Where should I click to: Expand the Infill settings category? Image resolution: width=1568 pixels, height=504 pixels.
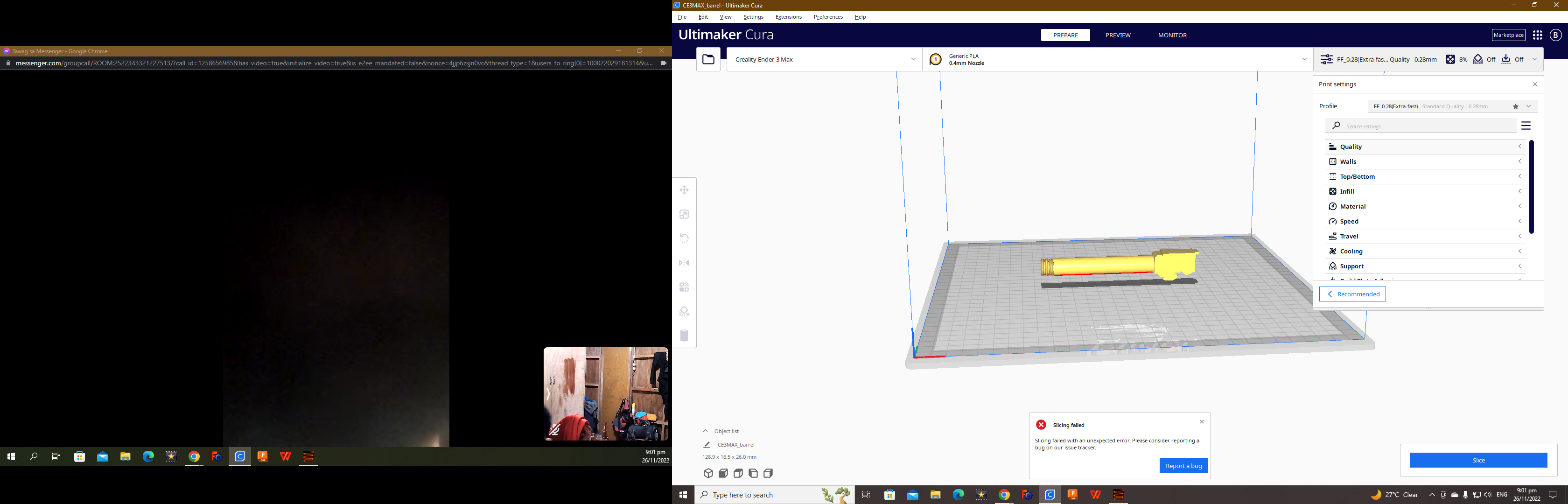[1424, 192]
